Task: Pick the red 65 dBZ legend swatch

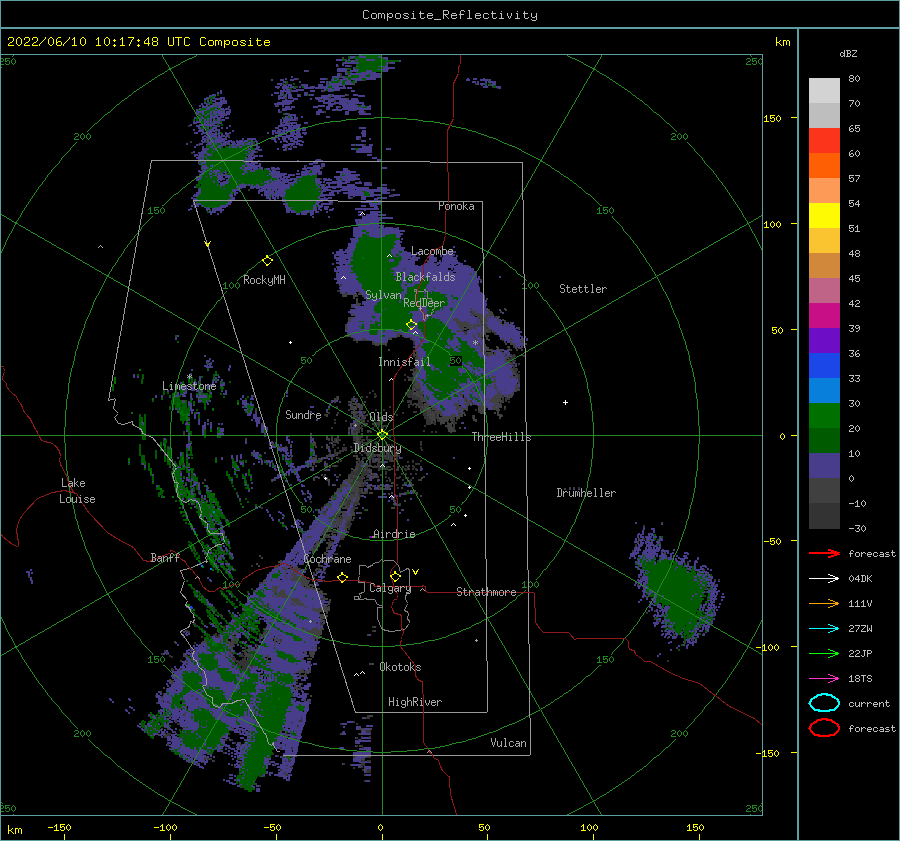Action: point(824,141)
